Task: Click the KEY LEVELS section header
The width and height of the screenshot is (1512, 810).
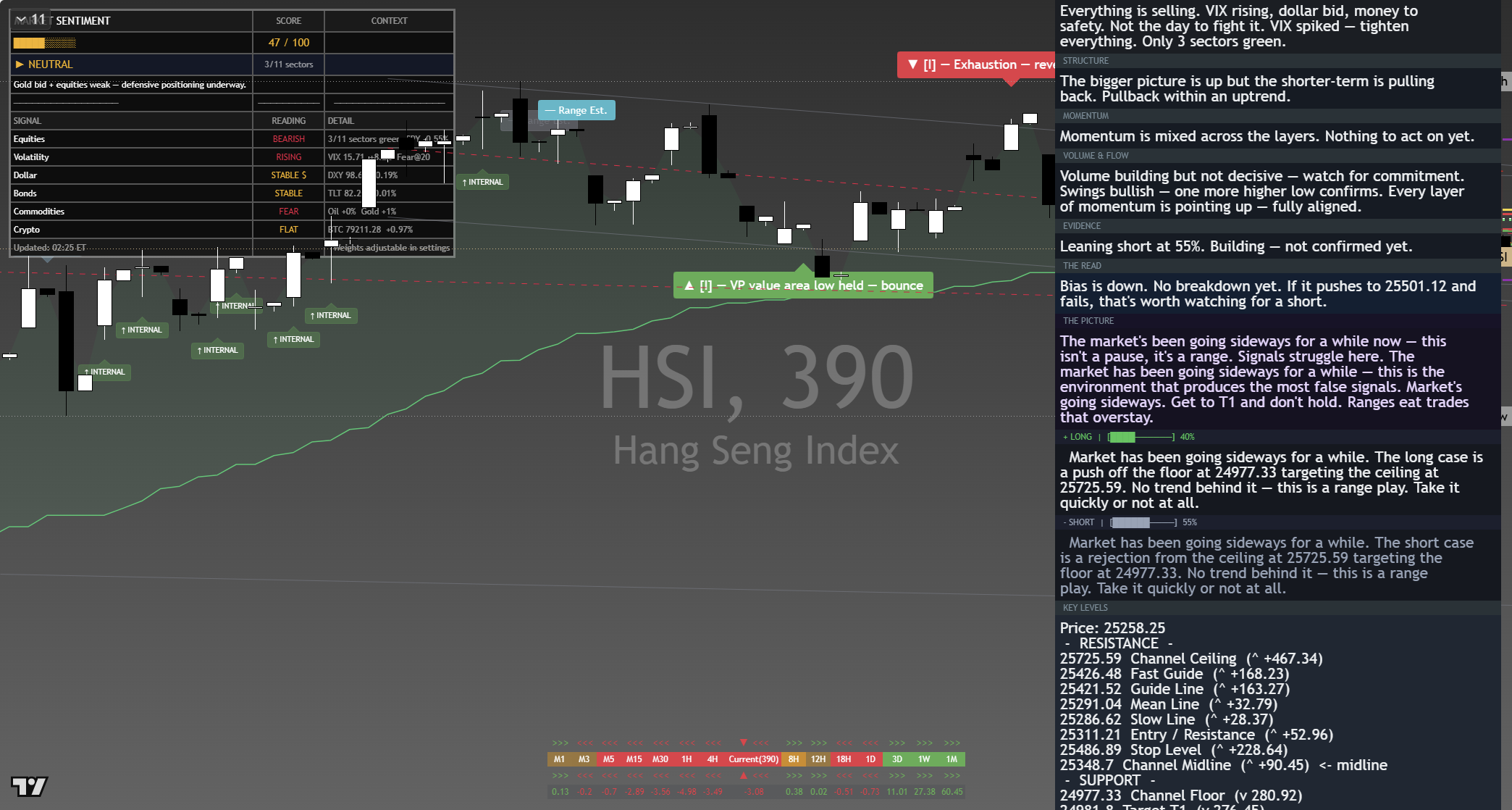Action: coord(1085,608)
